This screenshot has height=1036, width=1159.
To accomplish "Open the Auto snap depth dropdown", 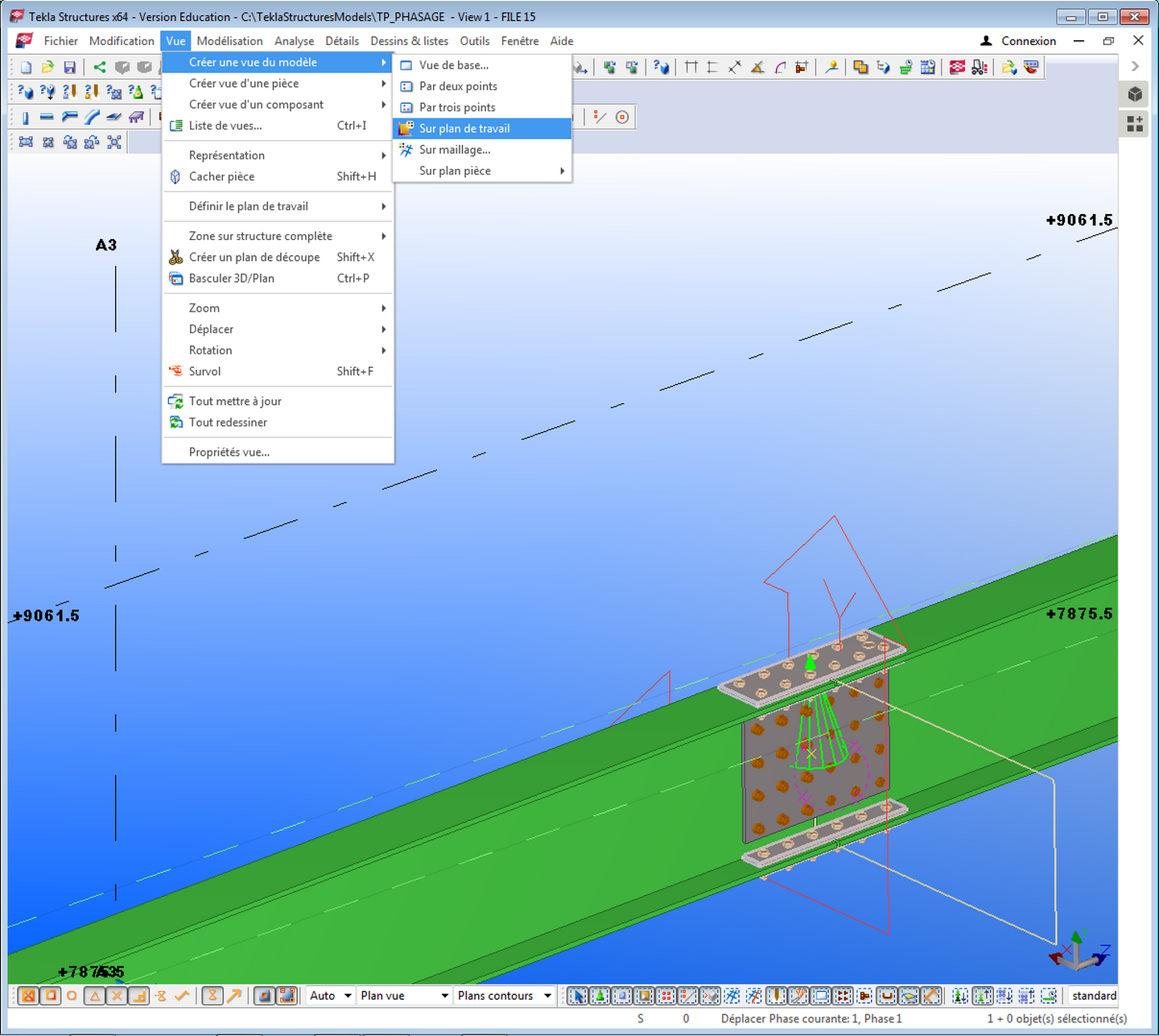I will 331,996.
